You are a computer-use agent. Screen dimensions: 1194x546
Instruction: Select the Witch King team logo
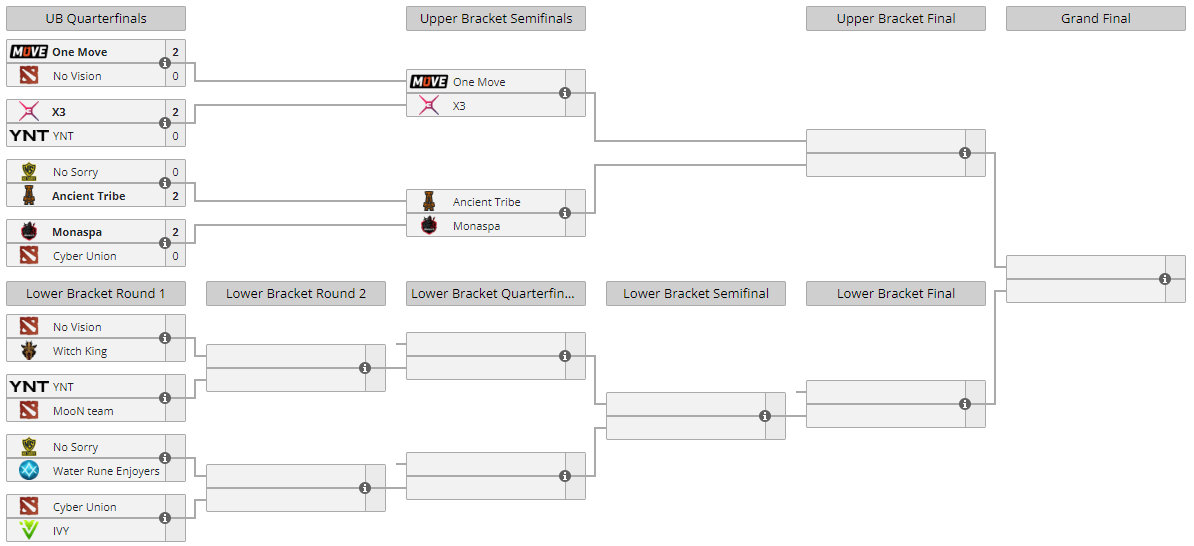tap(29, 351)
